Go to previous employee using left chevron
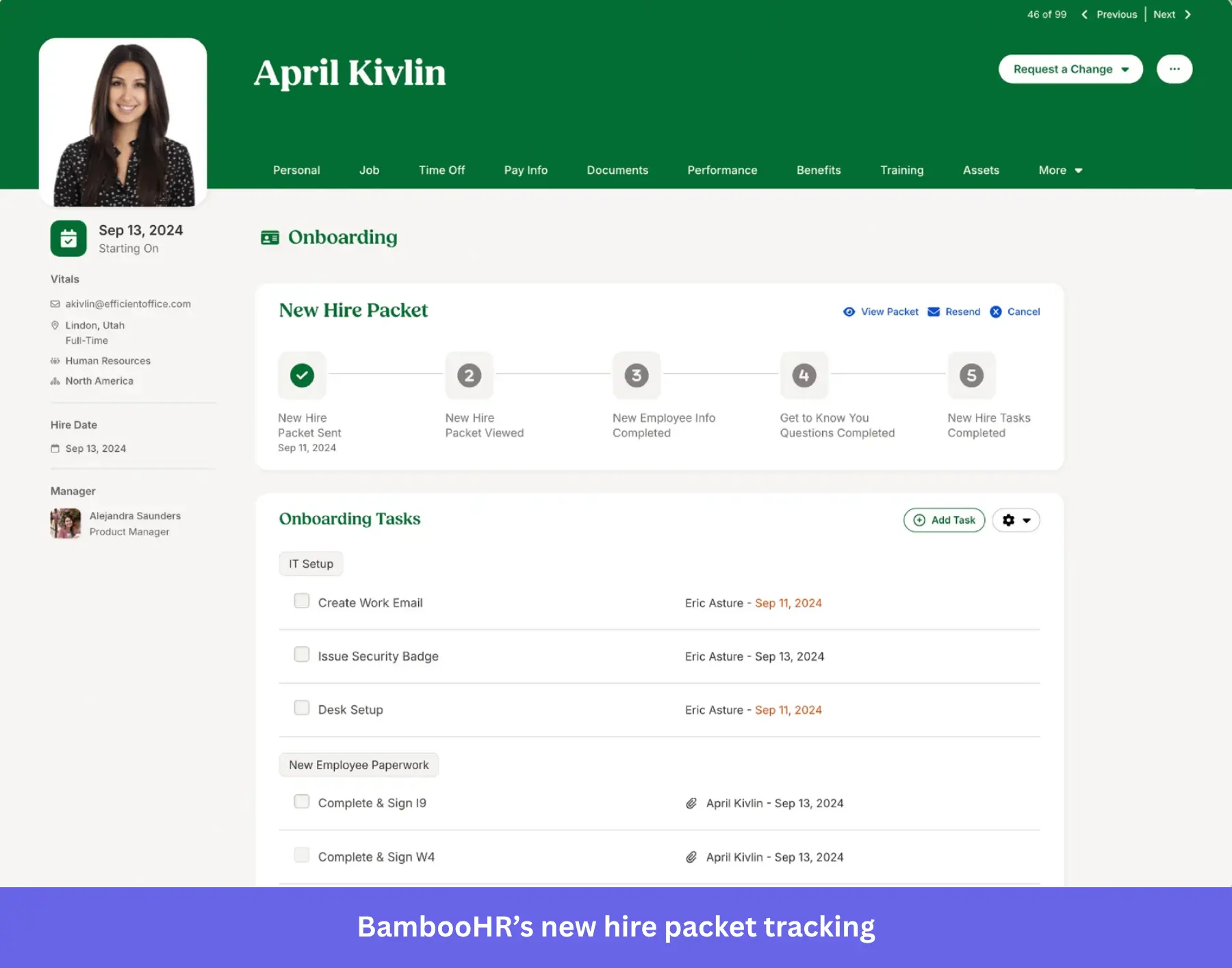 pyautogui.click(x=1084, y=14)
